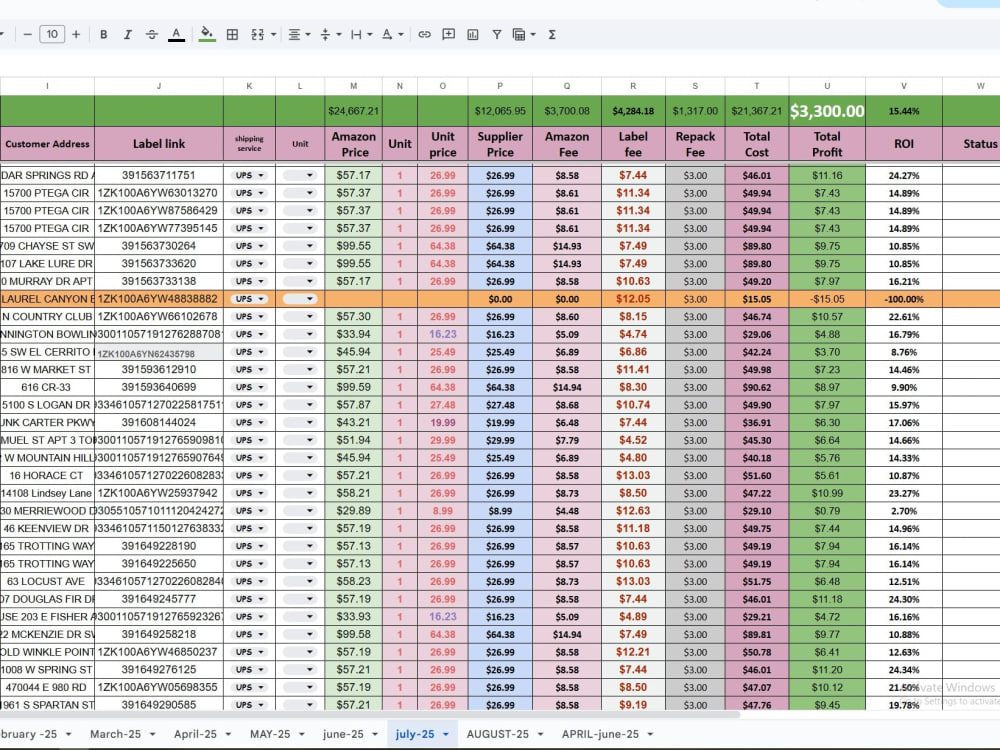Open UPS dropdown for 14108 Lindsey Lane row
1000x750 pixels.
[249, 493]
